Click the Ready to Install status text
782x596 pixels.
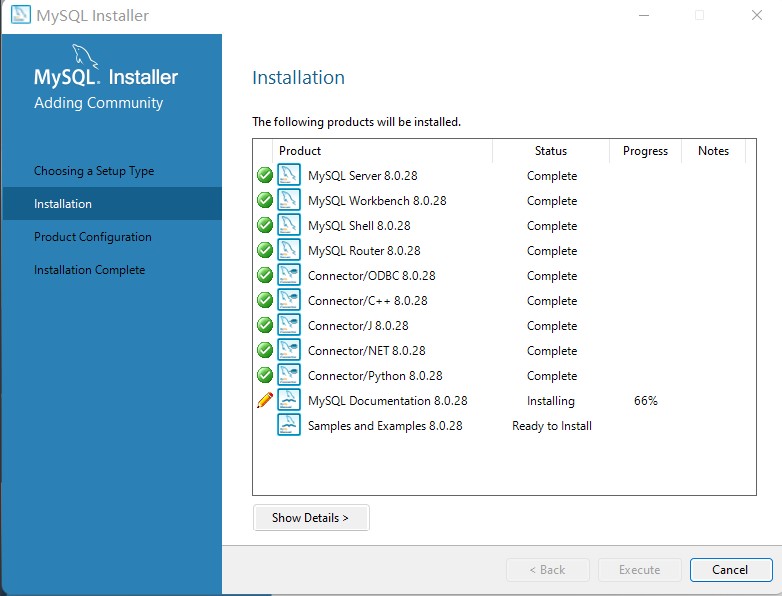[x=552, y=425]
